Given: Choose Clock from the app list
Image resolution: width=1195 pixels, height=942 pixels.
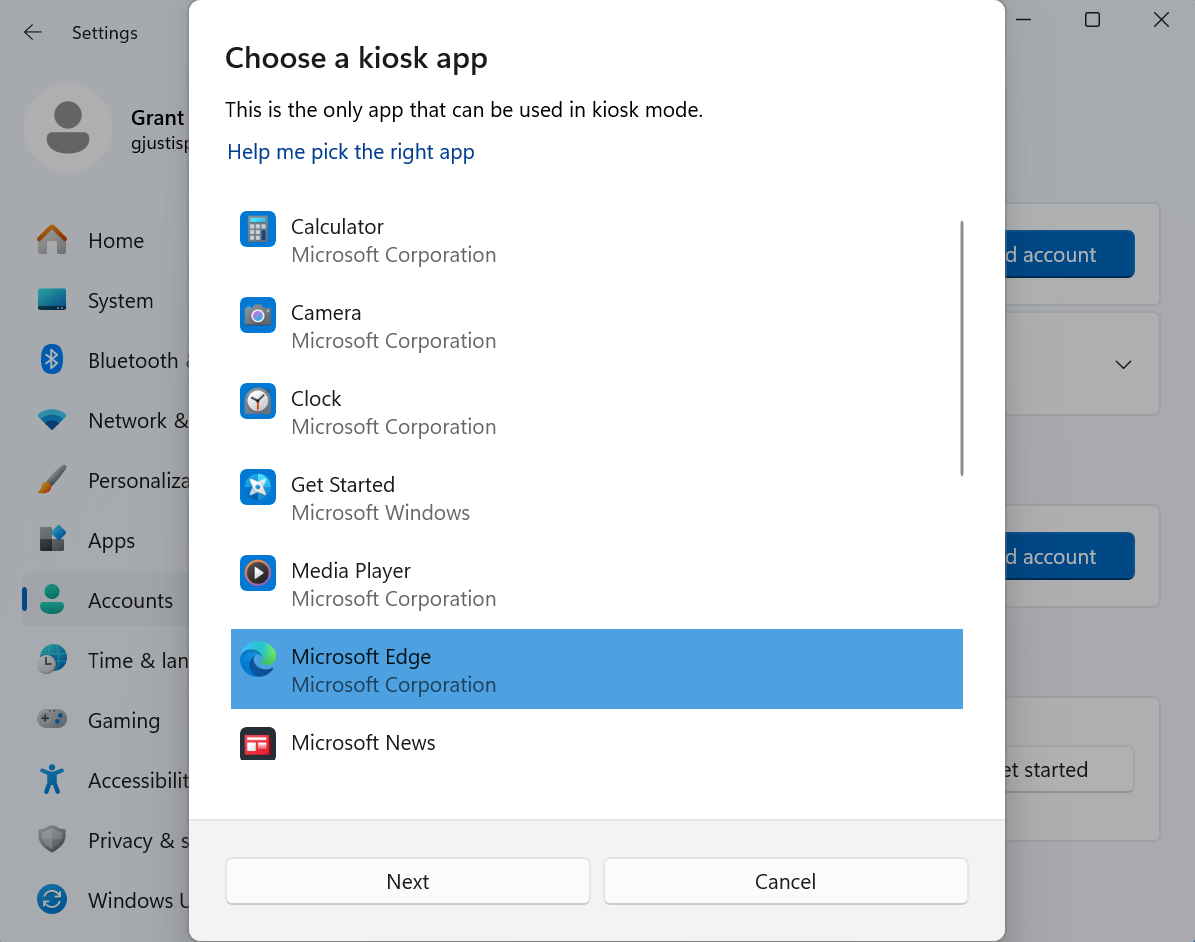Looking at the screenshot, I should pyautogui.click(x=597, y=412).
